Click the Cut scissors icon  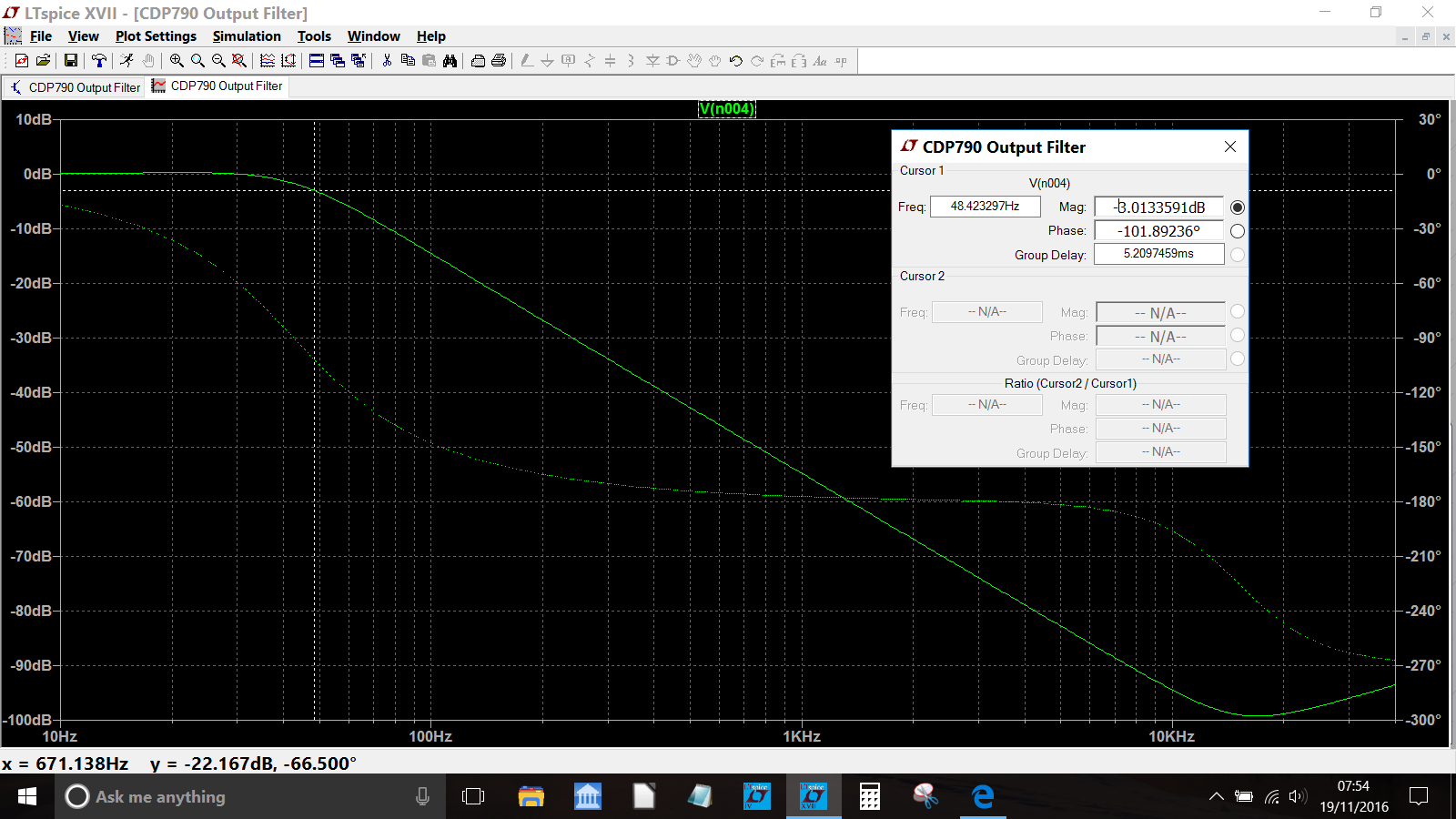tap(387, 61)
